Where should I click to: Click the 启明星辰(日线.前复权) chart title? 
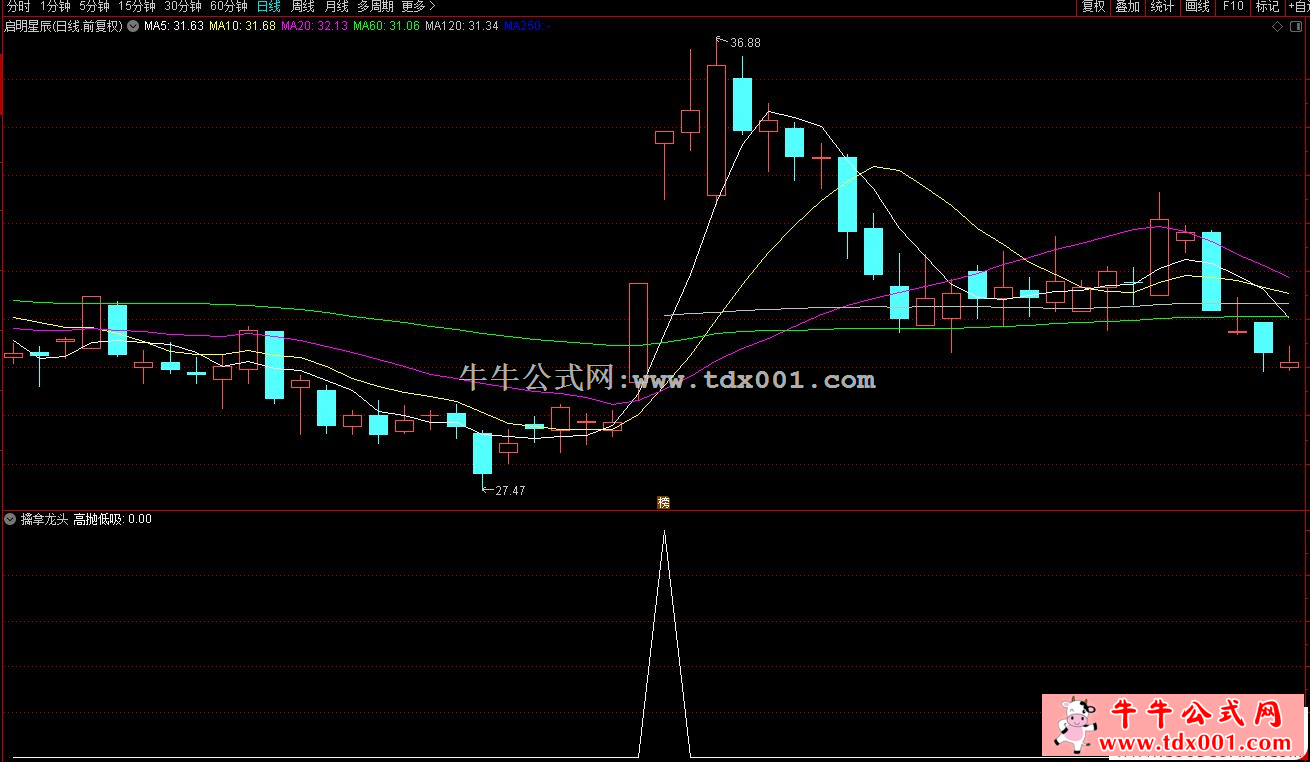[x=64, y=26]
